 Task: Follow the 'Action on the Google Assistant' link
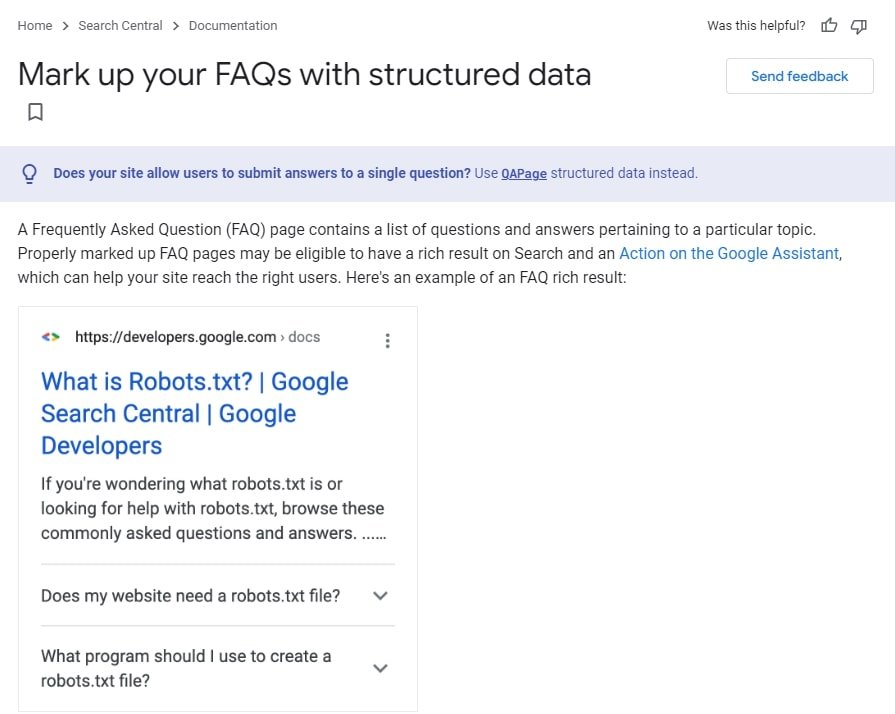click(x=729, y=253)
